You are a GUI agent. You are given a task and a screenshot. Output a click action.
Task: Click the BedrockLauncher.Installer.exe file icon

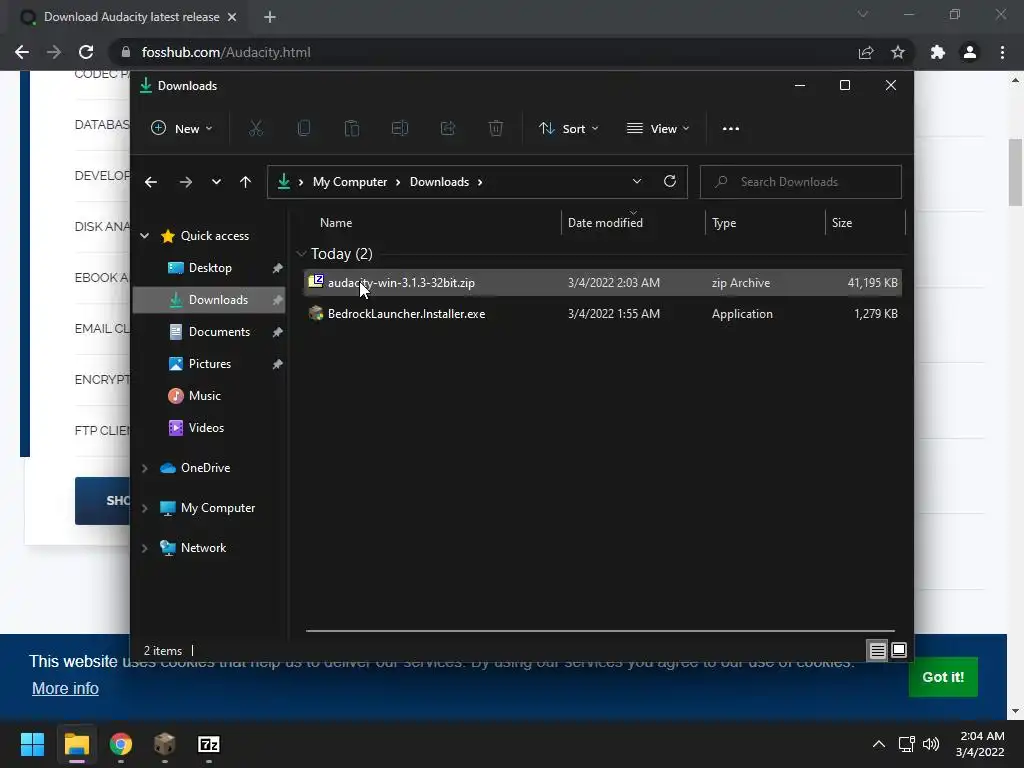tap(316, 313)
